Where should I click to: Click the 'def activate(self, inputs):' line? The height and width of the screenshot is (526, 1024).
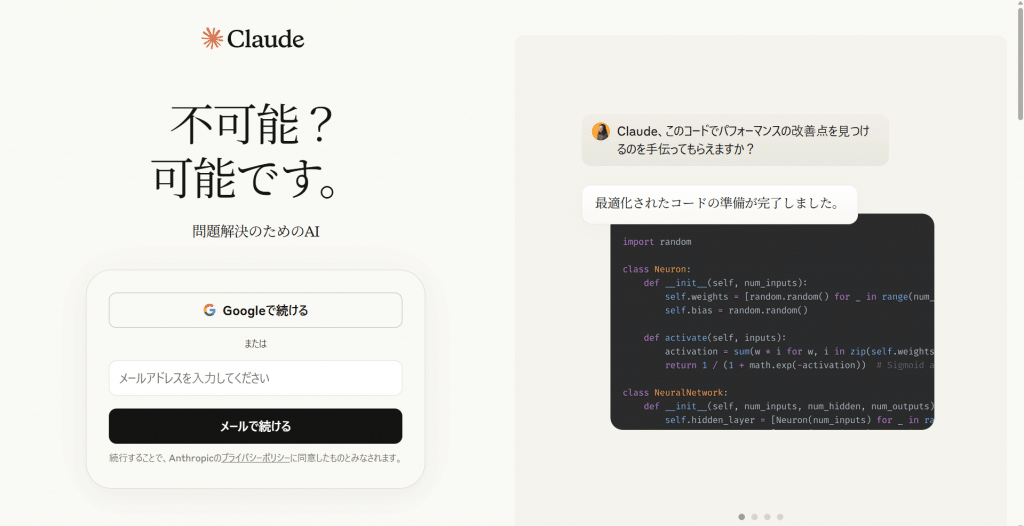(714, 338)
